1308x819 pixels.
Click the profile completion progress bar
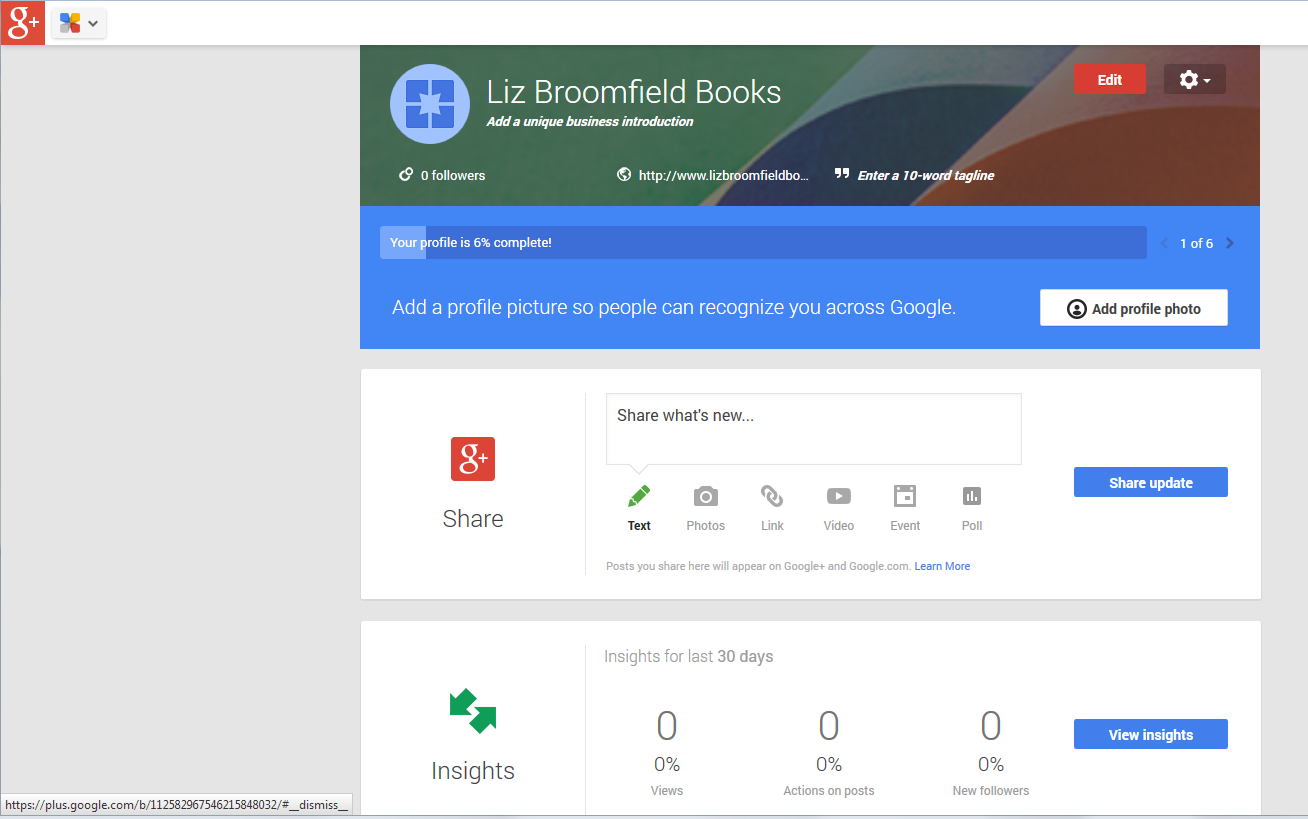(762, 243)
